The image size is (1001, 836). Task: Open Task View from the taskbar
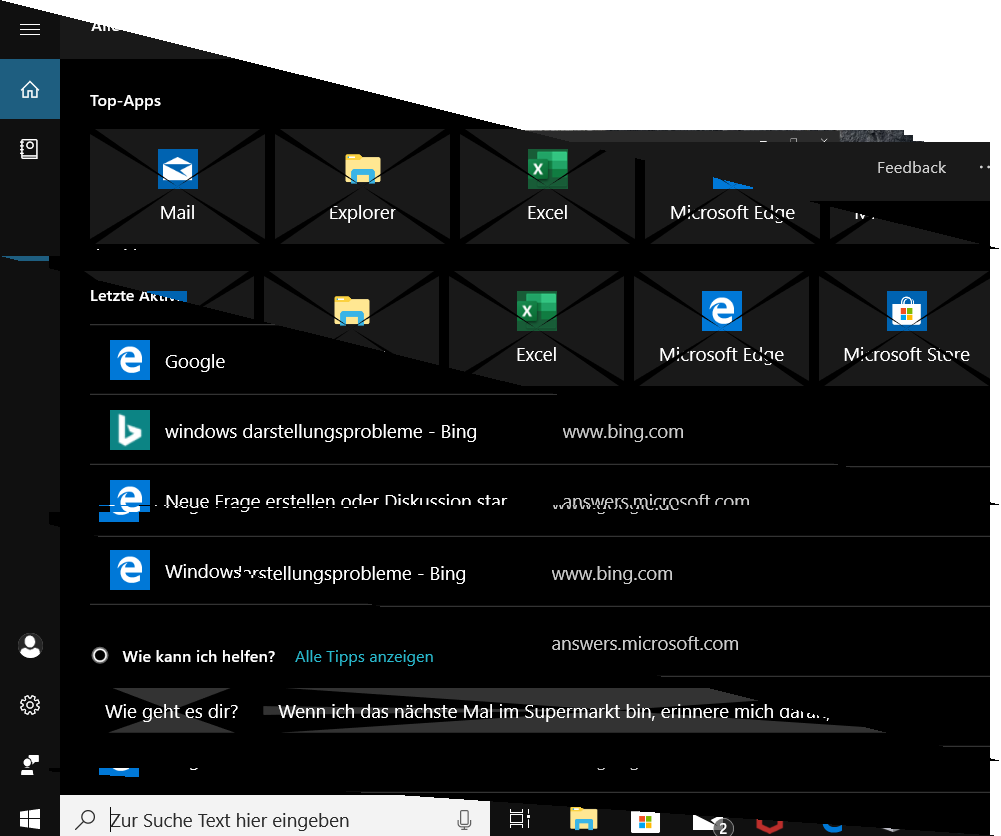[x=520, y=818]
